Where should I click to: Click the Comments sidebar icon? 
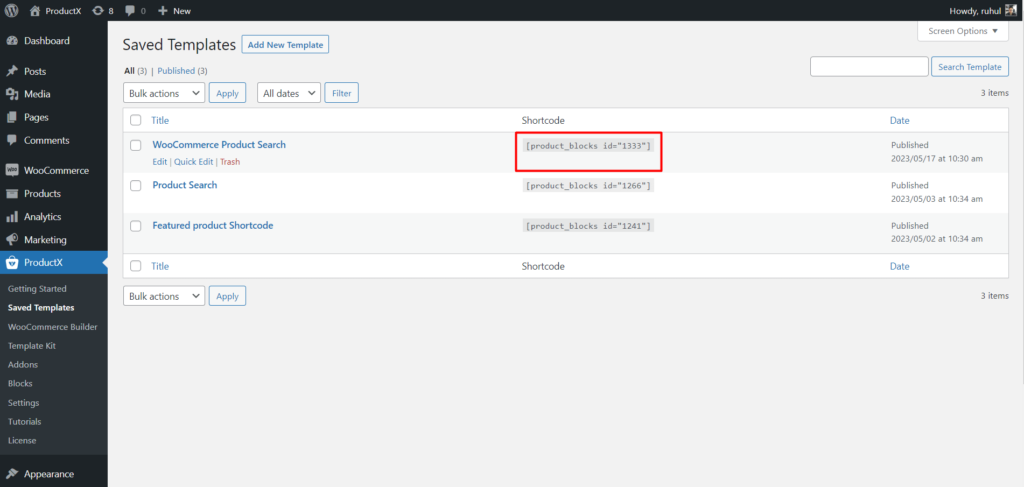click(12, 140)
